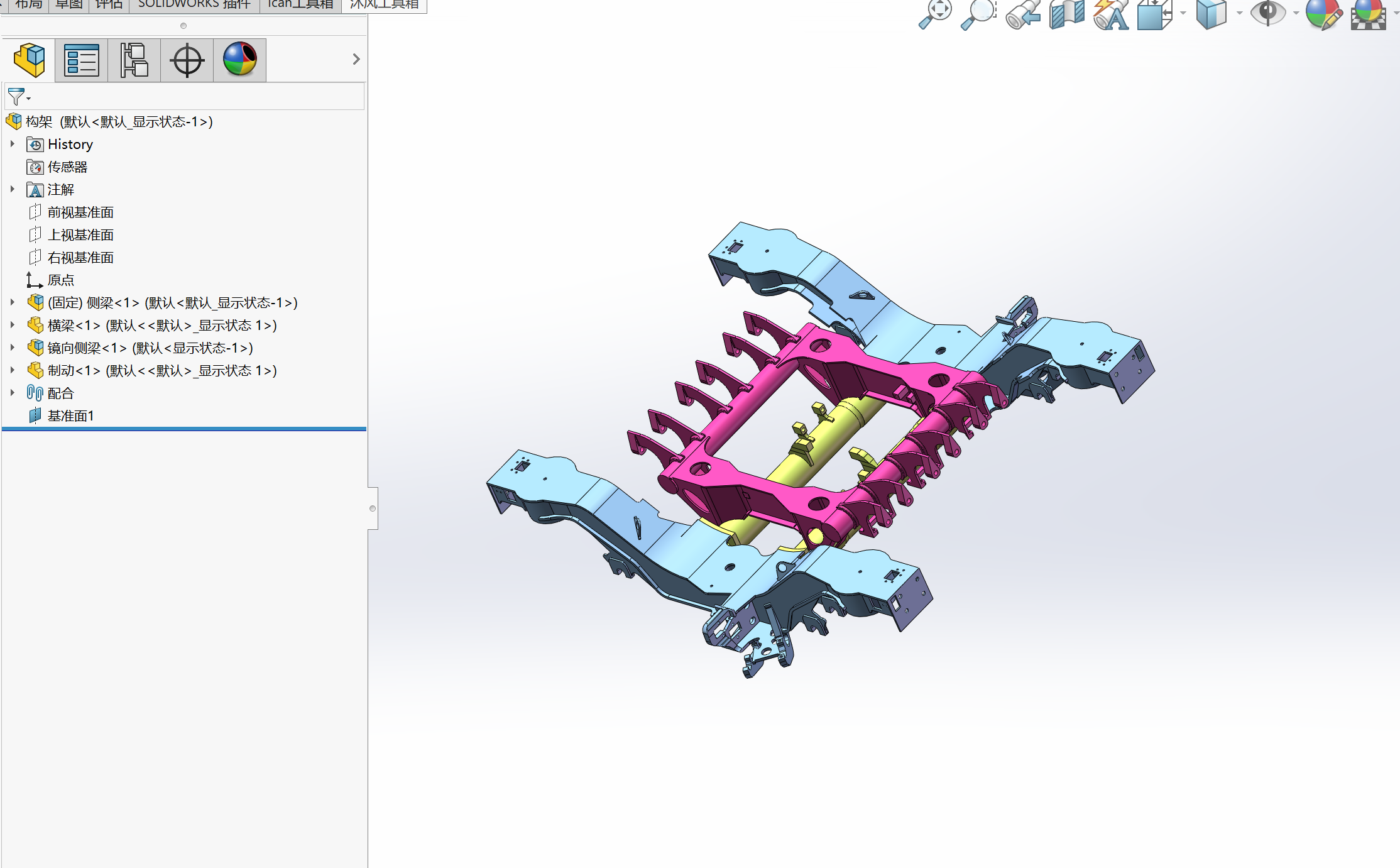Viewport: 1400px width, 868px height.
Task: Expand hidden manager tabs with chevron
Action: point(356,59)
